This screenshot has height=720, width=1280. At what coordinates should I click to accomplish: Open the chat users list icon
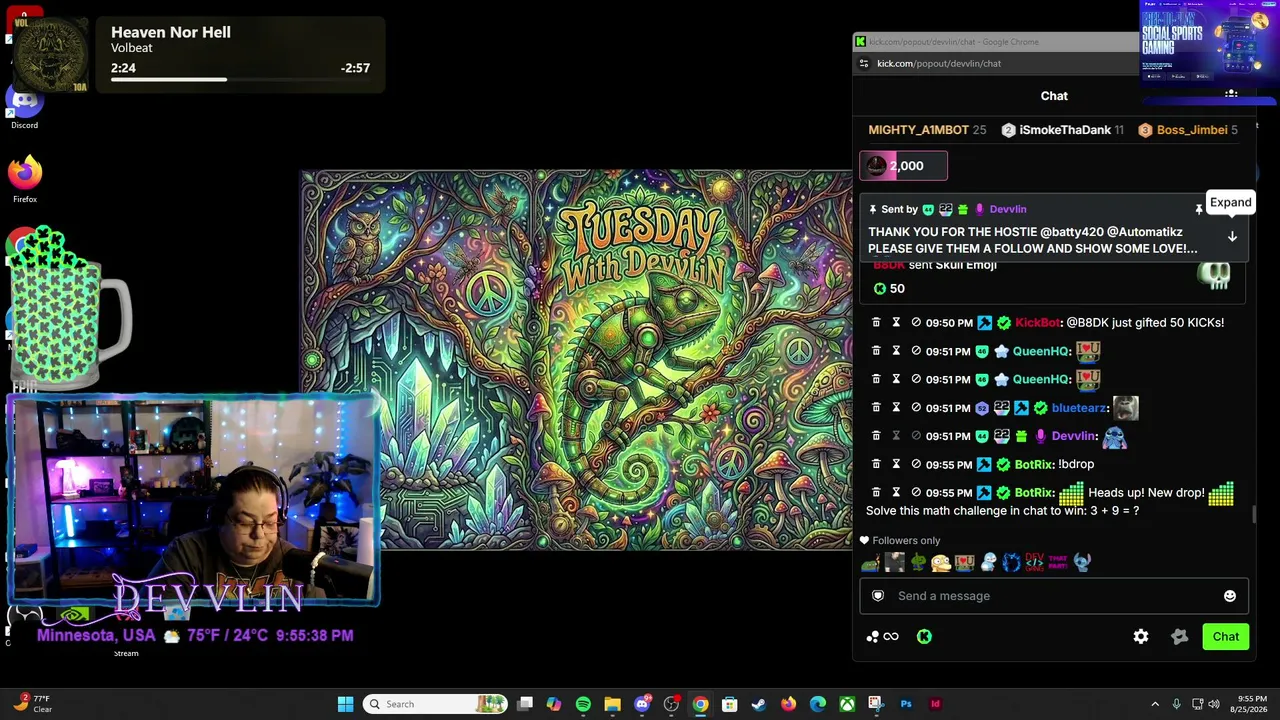[x=1231, y=95]
